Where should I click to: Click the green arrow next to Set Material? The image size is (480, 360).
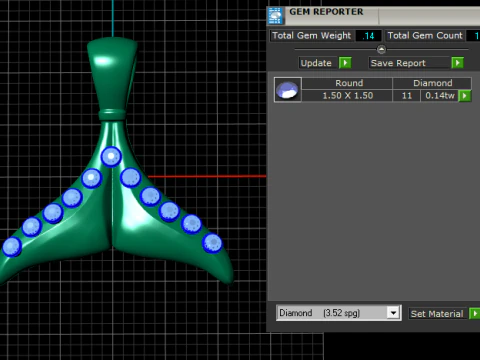[475, 314]
